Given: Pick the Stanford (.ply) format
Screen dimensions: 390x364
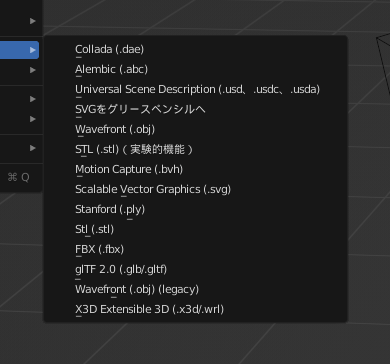Looking at the screenshot, I should (196, 209).
